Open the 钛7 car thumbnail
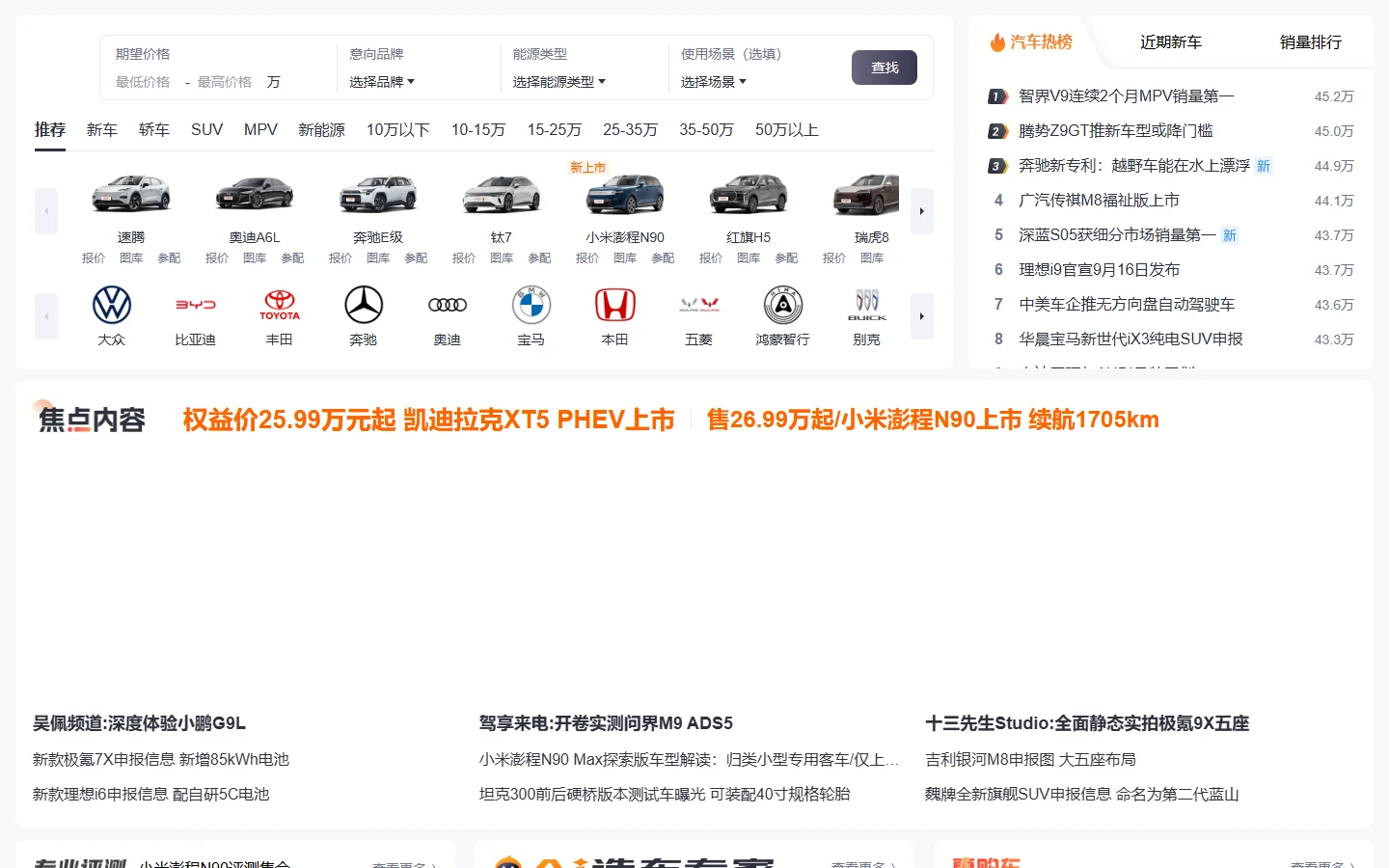The width and height of the screenshot is (1389, 868). click(502, 194)
